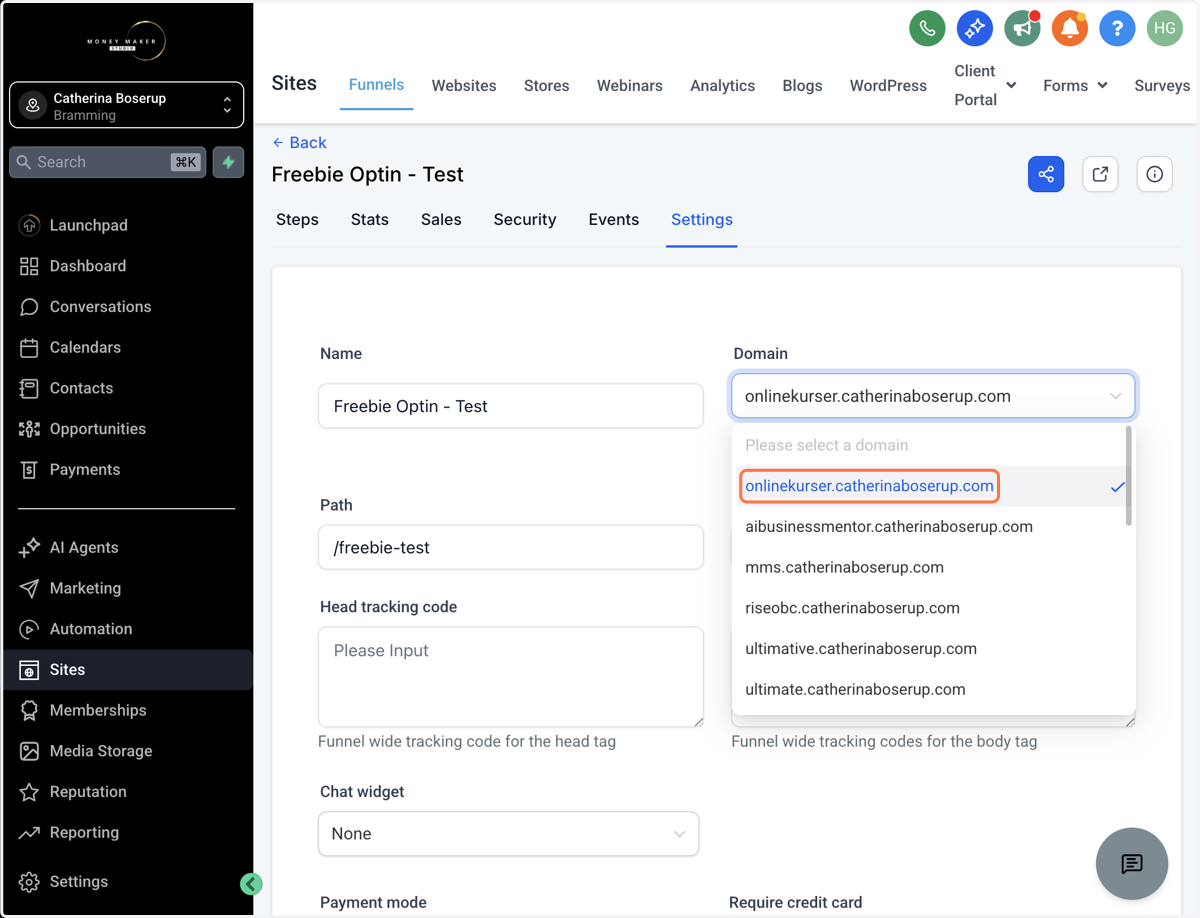The image size is (1200, 918).
Task: Expand Client Portal menu
Action: (x=984, y=85)
